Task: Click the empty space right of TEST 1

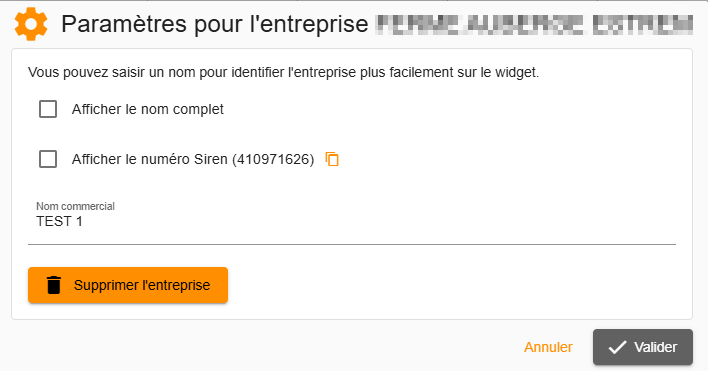Action: (379, 221)
